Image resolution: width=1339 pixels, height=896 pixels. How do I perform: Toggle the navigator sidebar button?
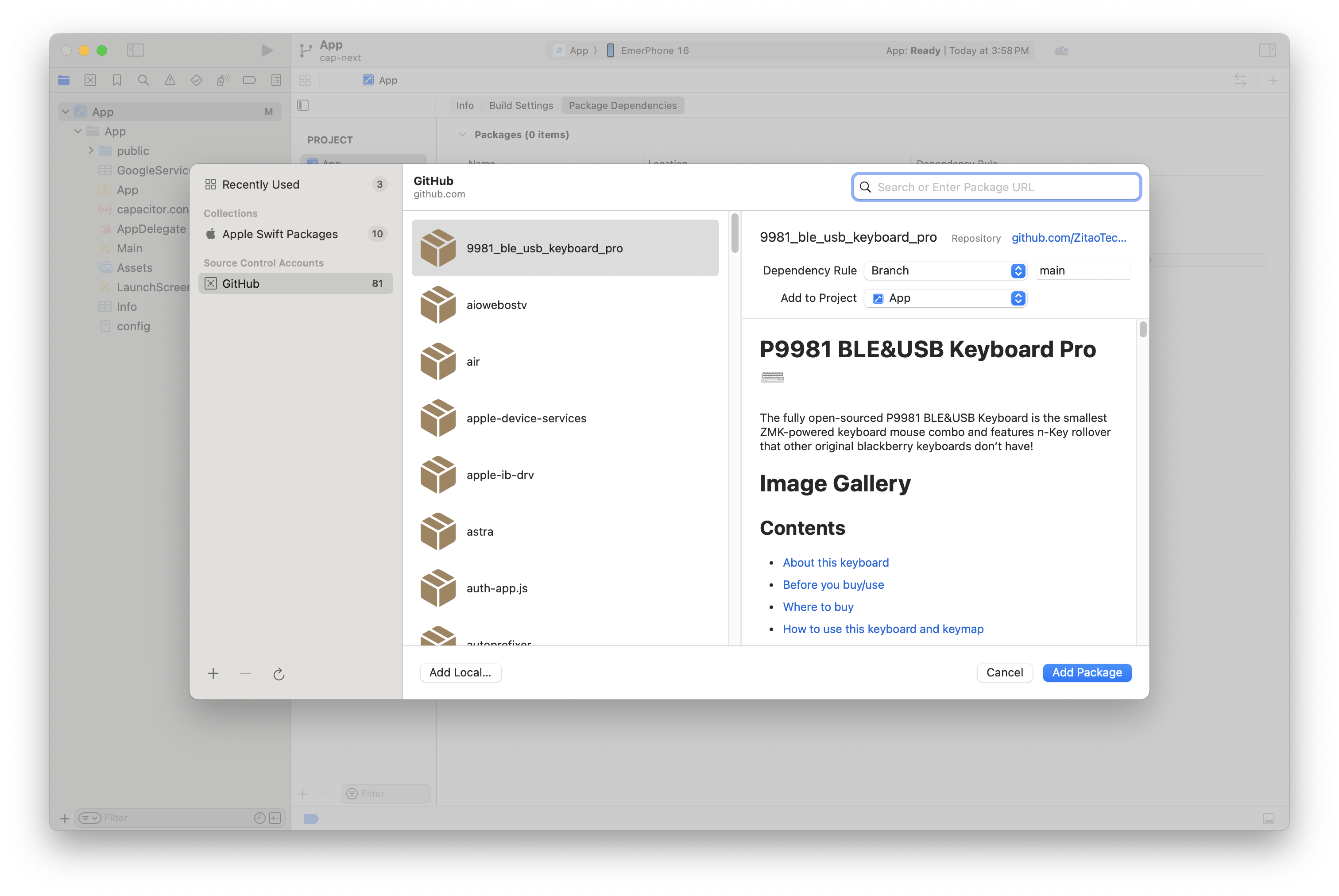(135, 50)
